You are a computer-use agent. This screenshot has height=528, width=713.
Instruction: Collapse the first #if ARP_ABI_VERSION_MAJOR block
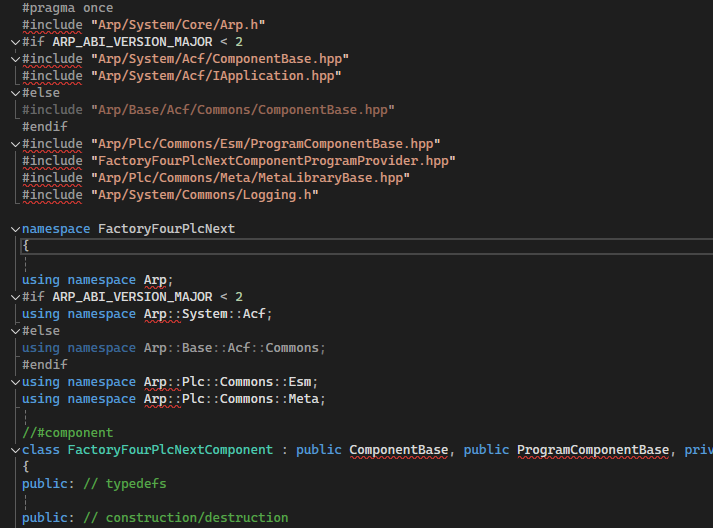click(x=13, y=42)
